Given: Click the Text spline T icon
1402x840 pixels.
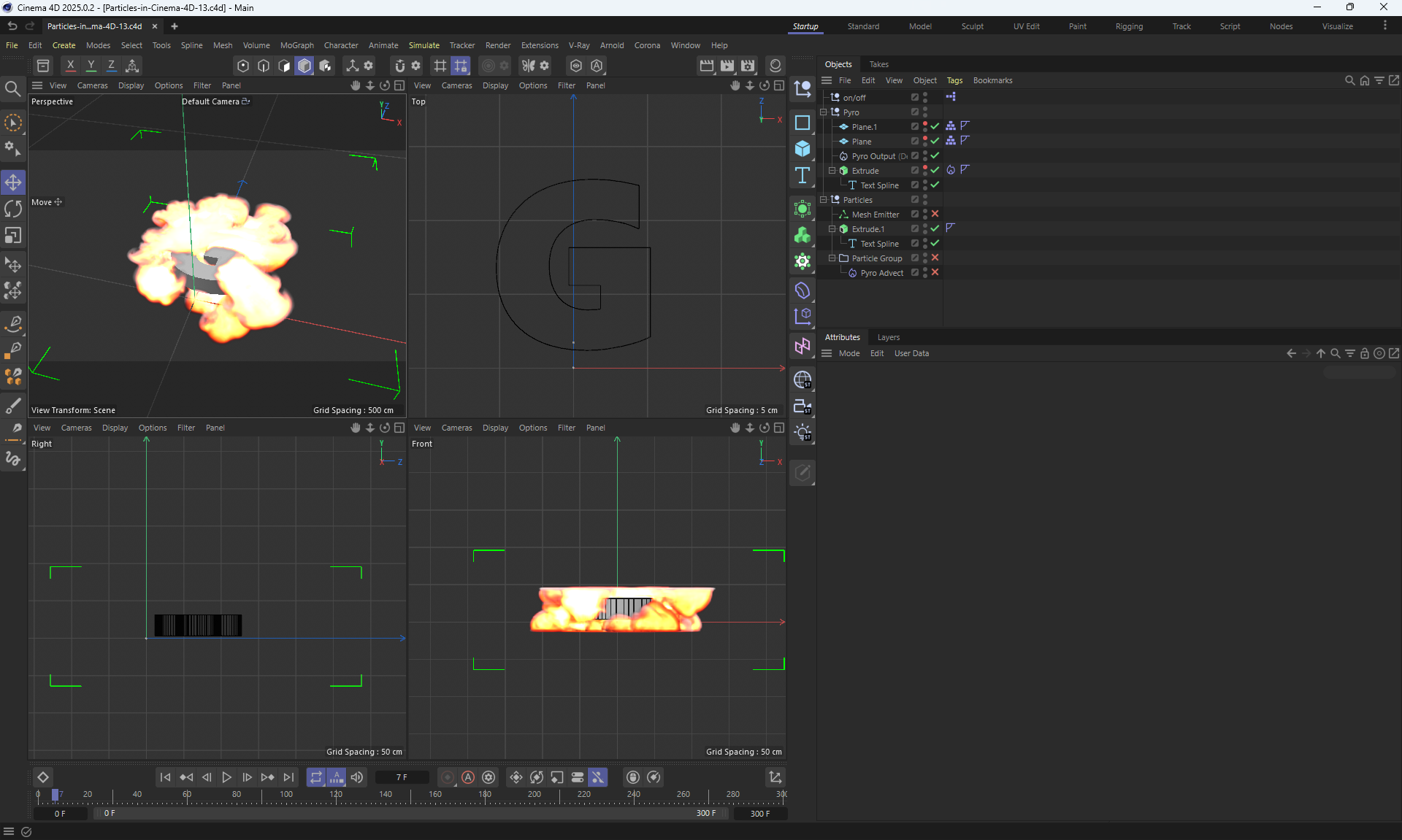Looking at the screenshot, I should (802, 175).
